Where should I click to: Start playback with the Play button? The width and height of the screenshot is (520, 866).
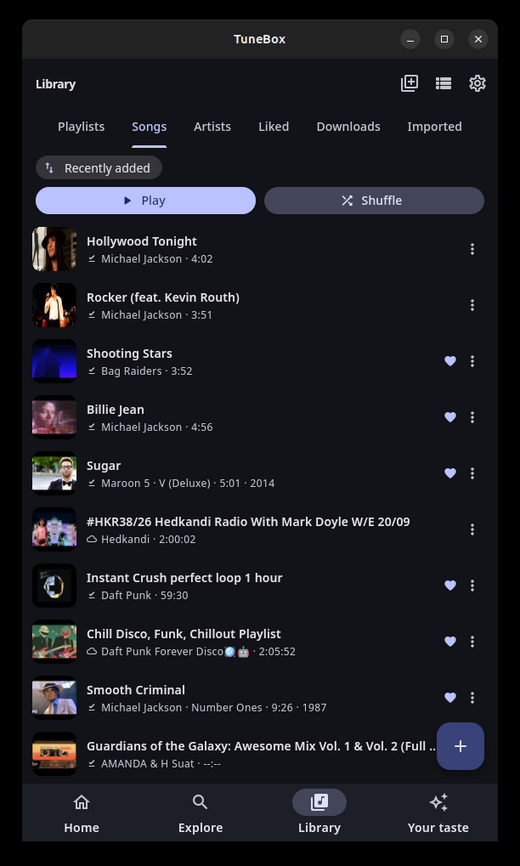pos(146,200)
